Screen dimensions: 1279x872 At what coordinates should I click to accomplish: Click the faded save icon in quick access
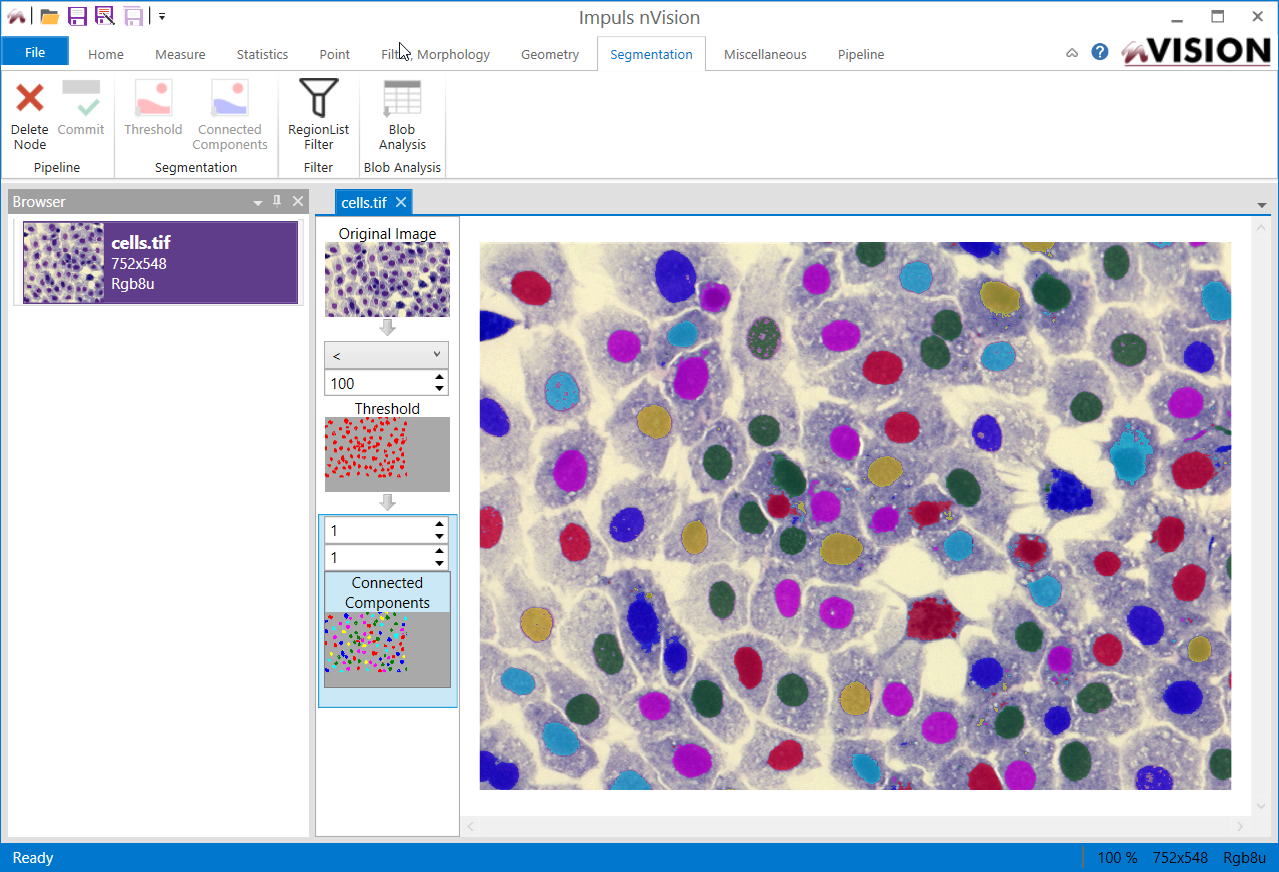pos(133,16)
